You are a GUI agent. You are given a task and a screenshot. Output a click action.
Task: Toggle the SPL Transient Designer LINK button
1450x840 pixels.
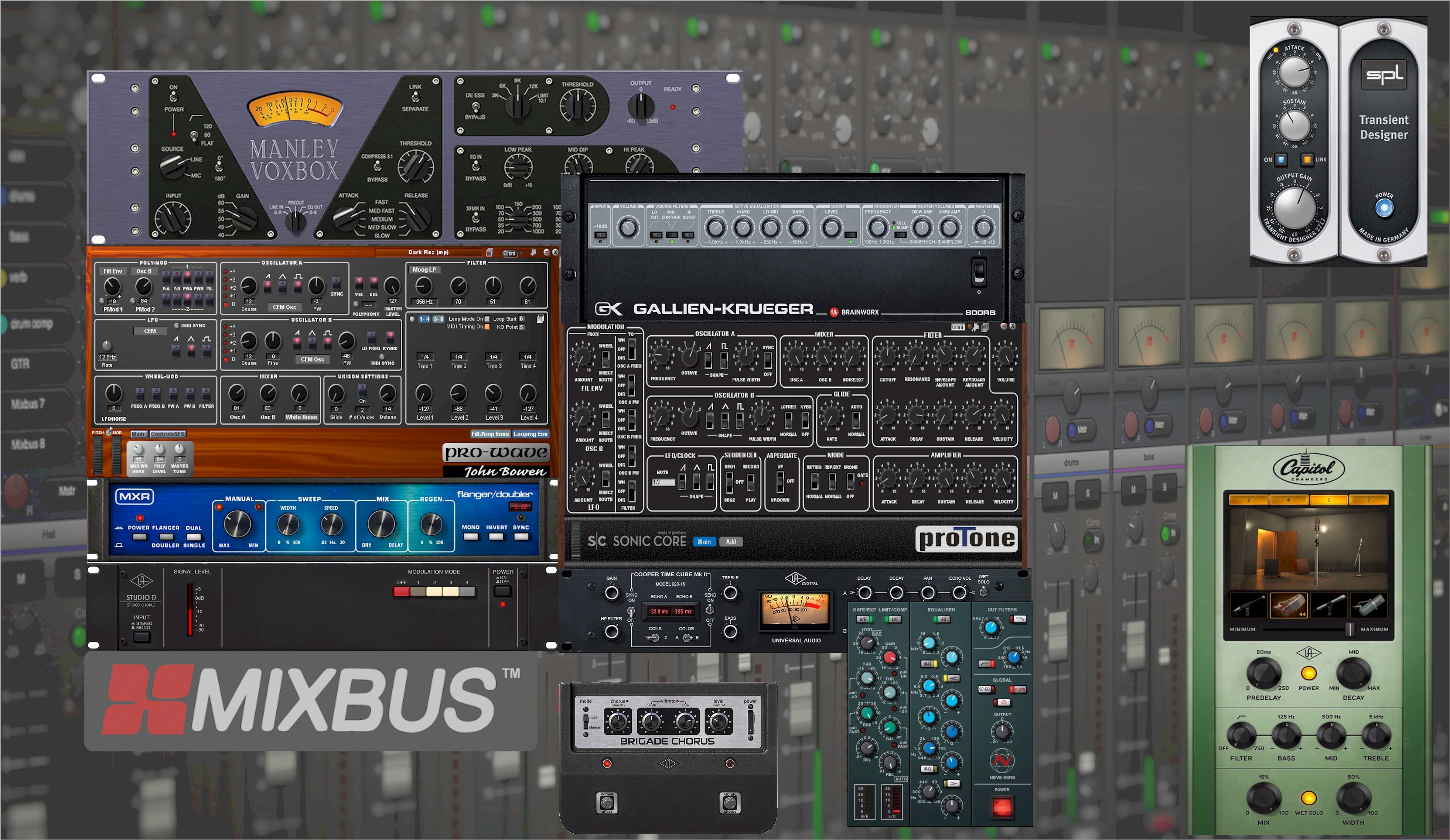[x=1307, y=159]
